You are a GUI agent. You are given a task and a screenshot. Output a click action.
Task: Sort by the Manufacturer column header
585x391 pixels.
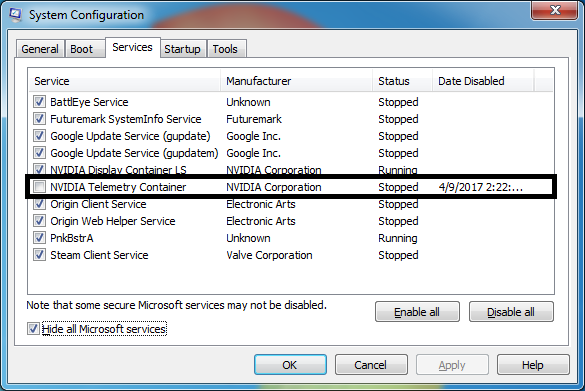point(297,81)
